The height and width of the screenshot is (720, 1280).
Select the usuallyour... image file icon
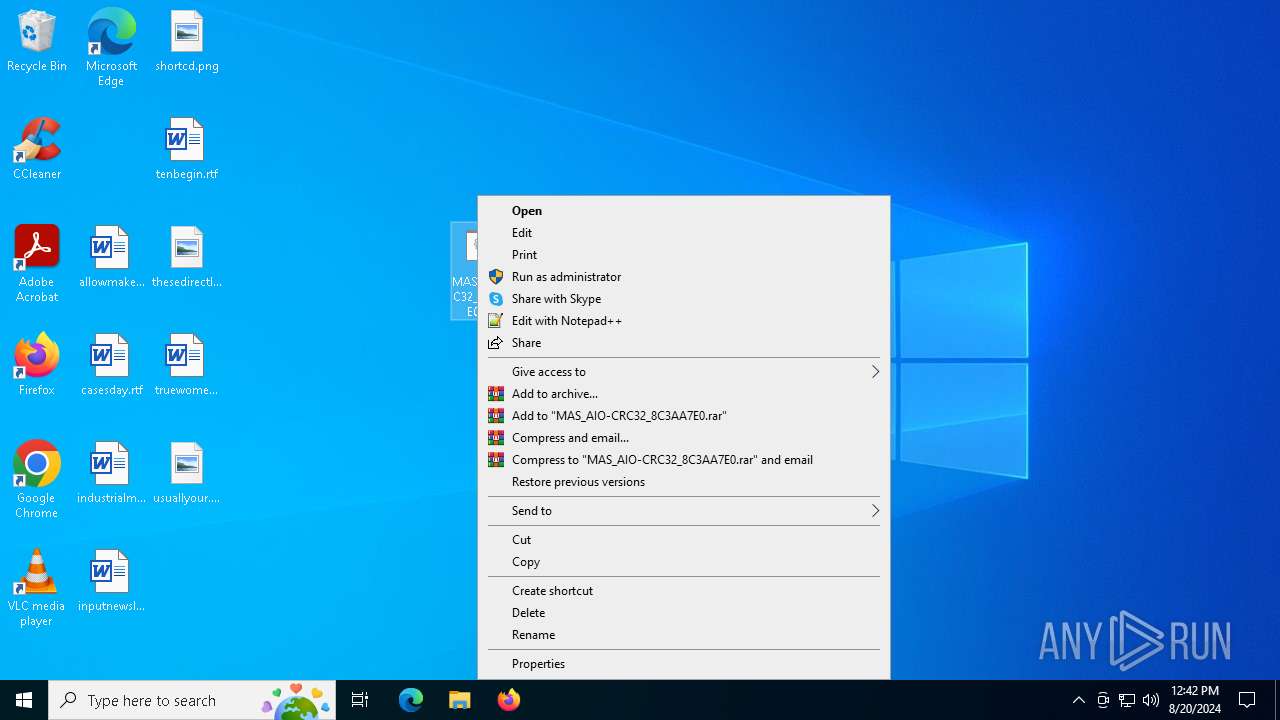point(187,474)
